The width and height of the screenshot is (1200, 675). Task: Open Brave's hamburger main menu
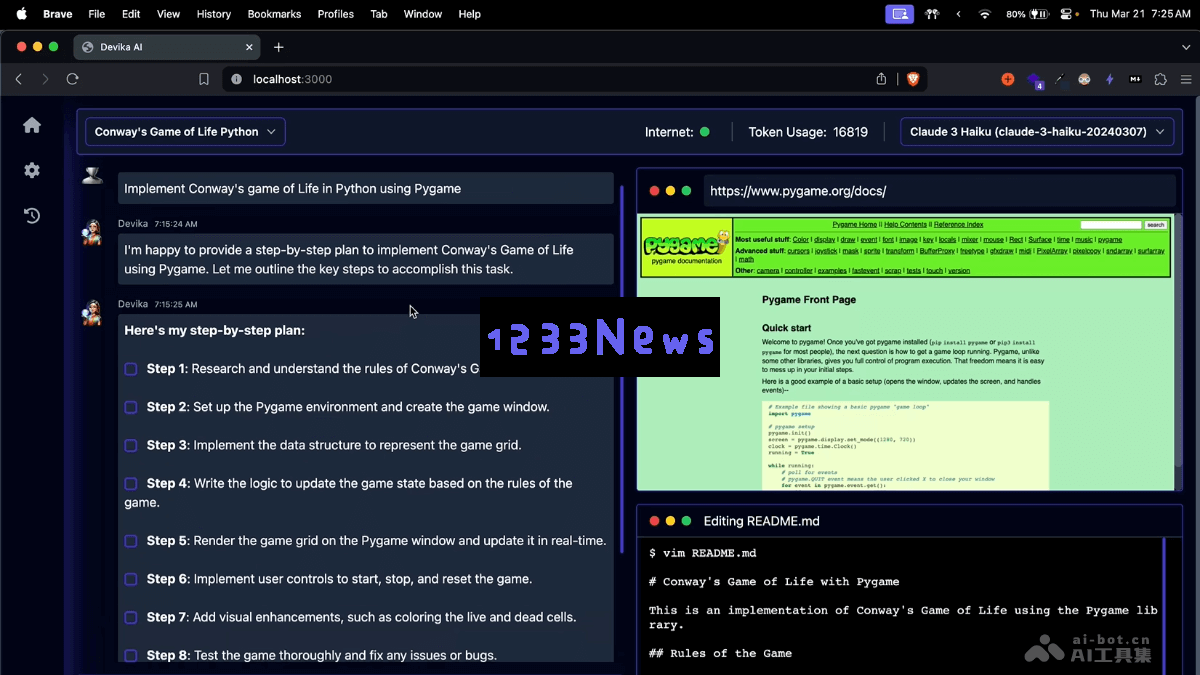1186,79
